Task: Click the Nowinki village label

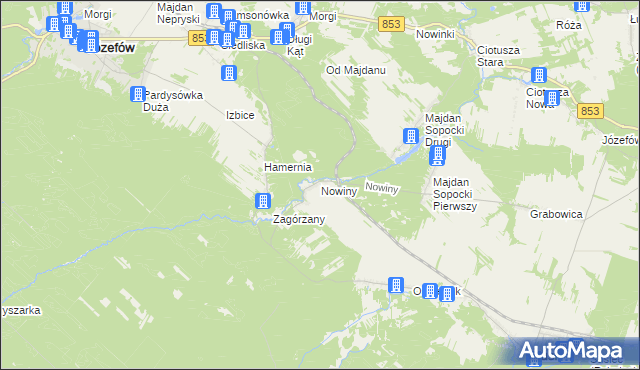Action: coord(435,34)
